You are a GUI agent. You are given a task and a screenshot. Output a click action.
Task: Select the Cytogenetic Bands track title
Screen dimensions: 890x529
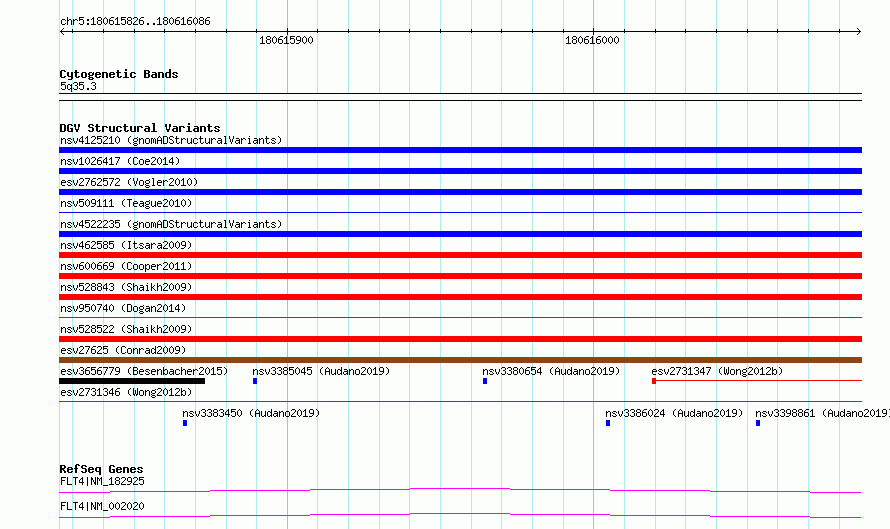[x=119, y=74]
